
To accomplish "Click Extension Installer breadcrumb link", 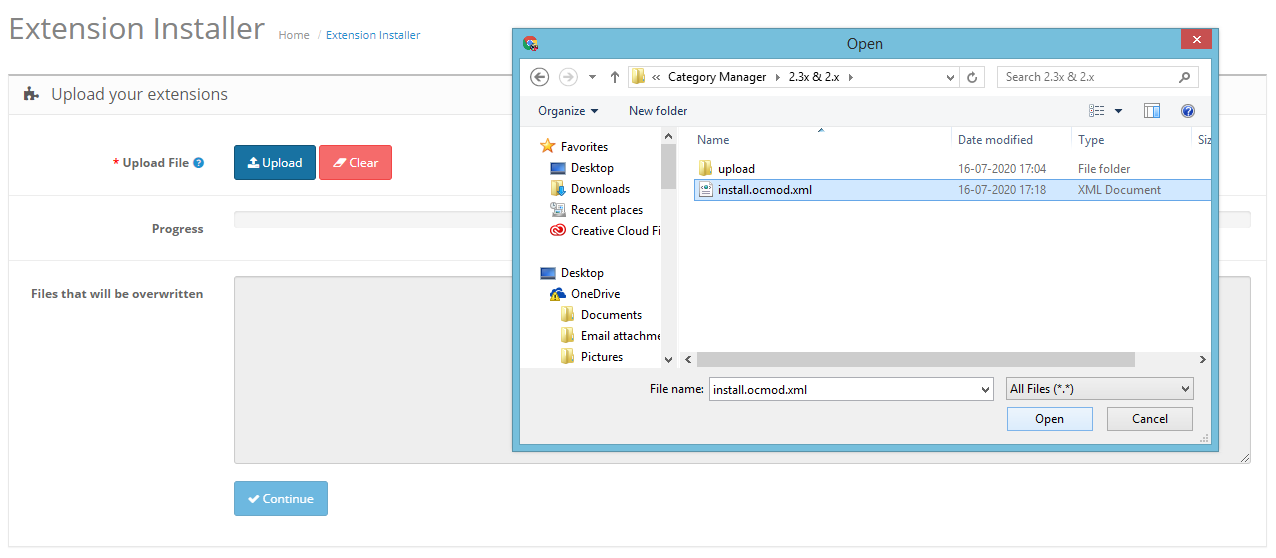I will point(373,35).
